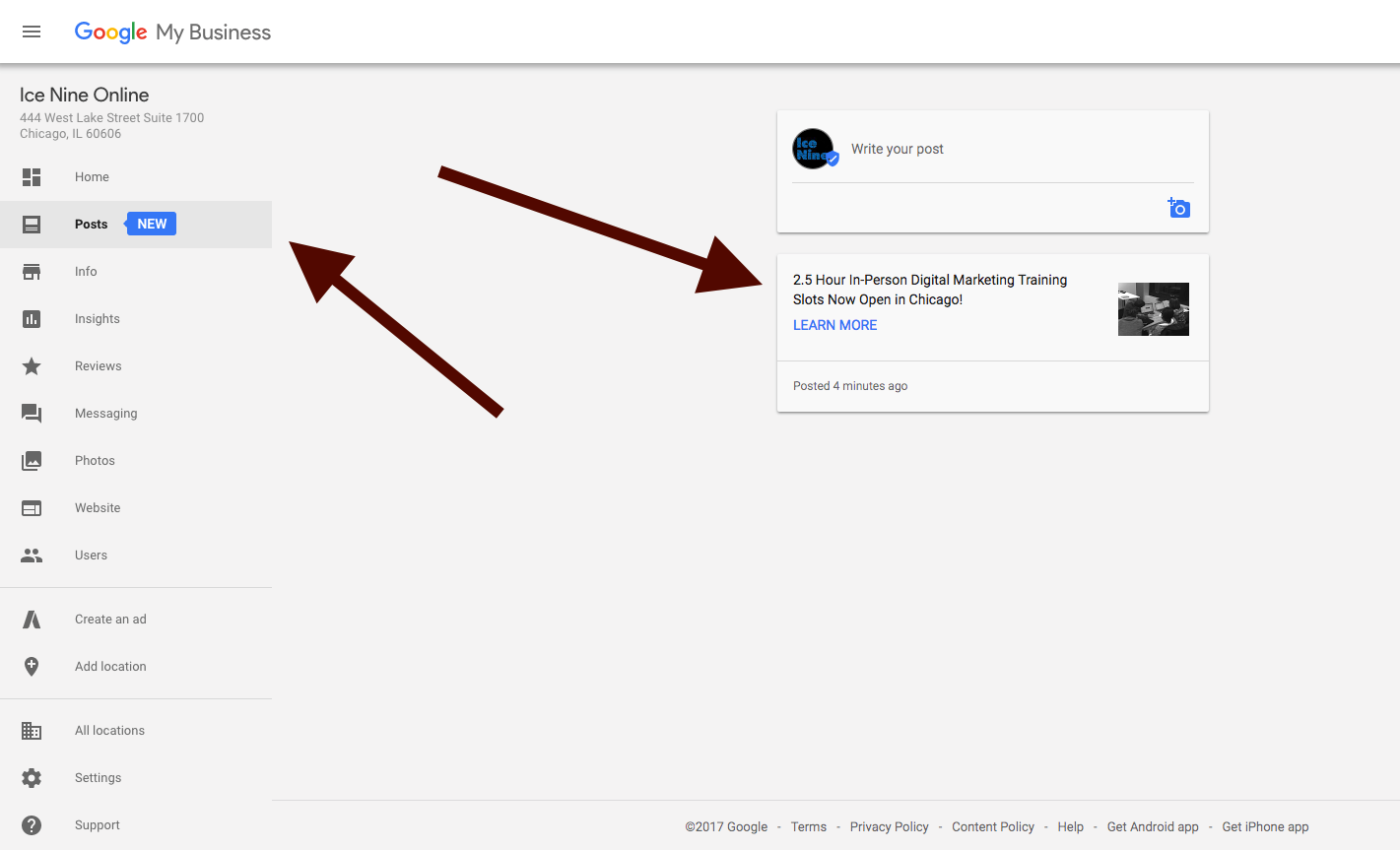Click the Photos gallery icon

click(x=32, y=461)
